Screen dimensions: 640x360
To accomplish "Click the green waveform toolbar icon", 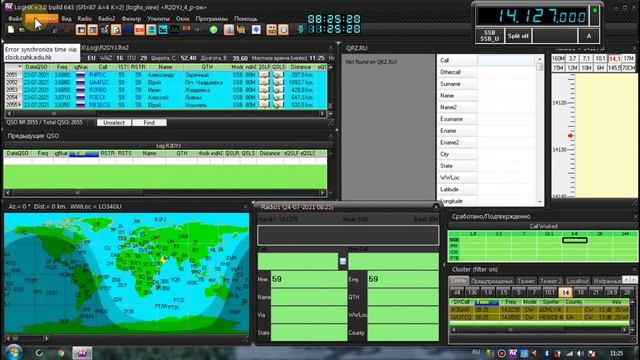I will coord(175,30).
